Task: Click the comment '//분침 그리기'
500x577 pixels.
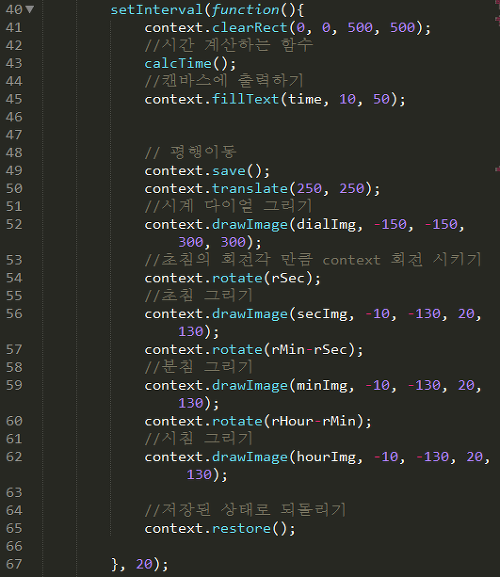Action: click(x=199, y=367)
